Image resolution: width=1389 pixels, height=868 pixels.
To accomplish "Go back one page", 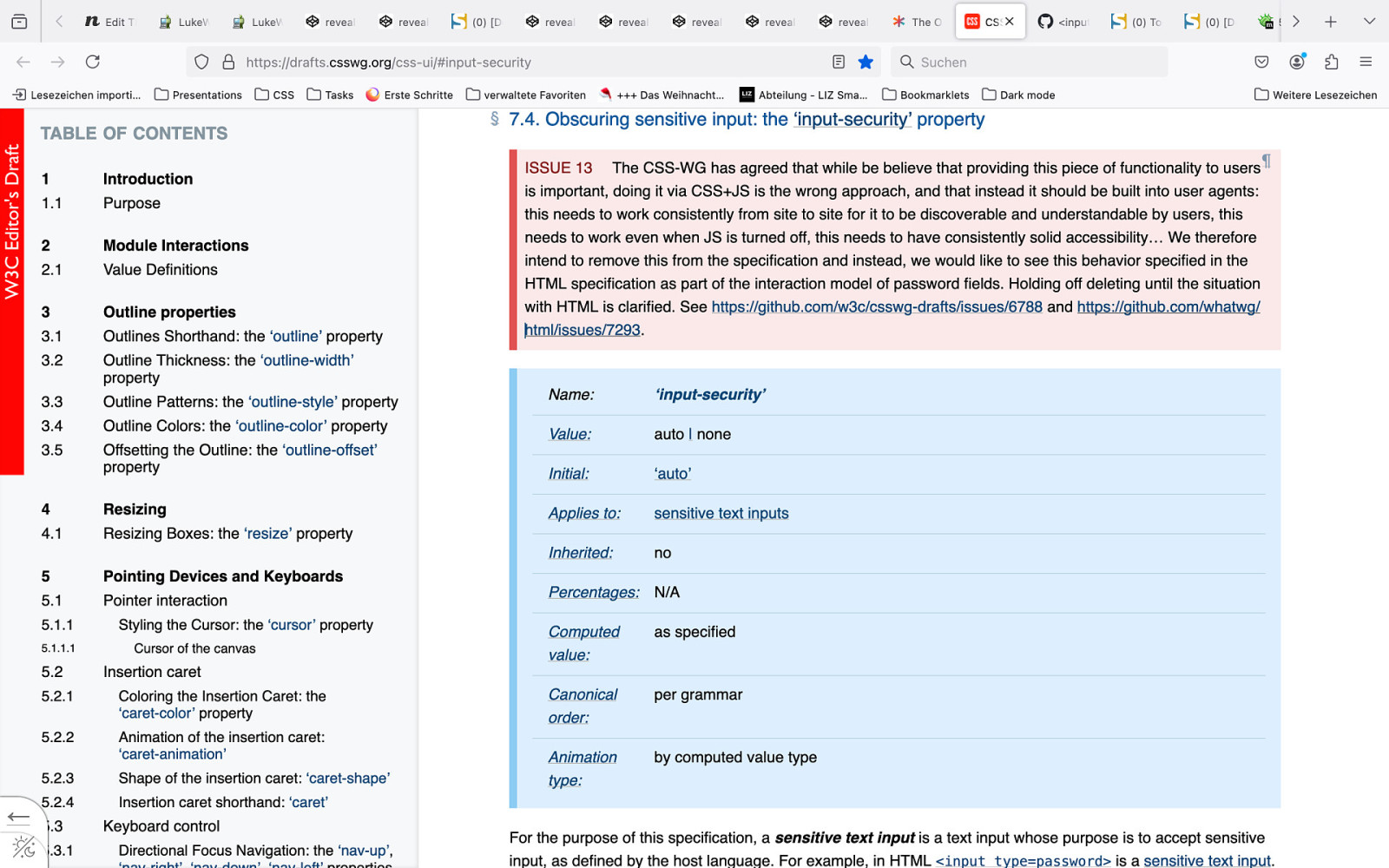I will [23, 62].
